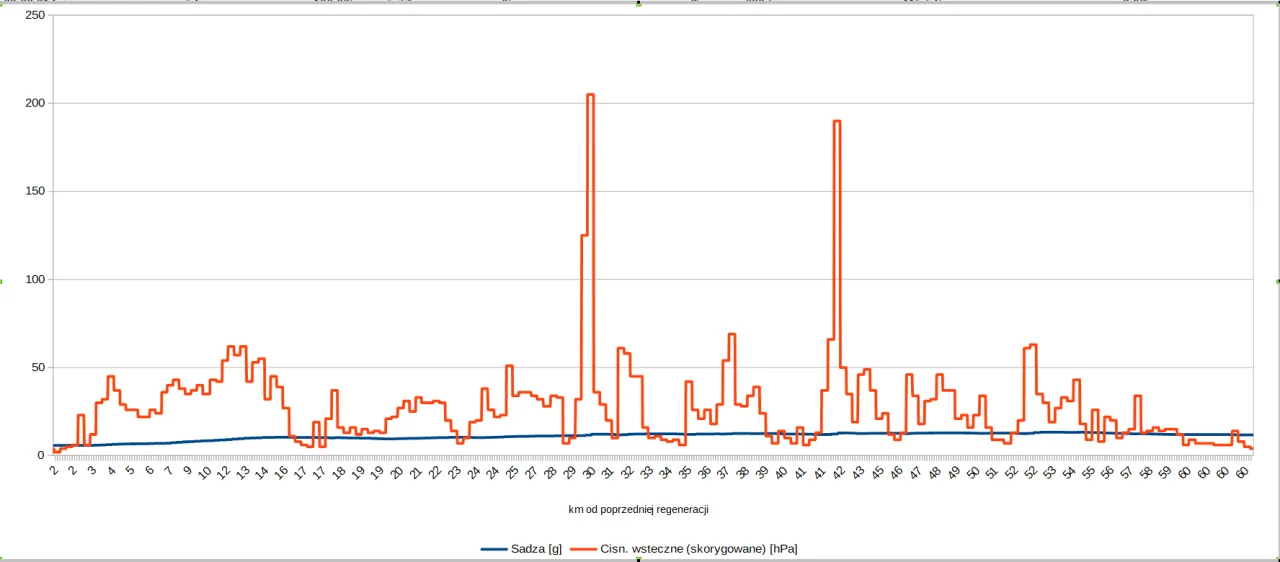Click the X axis label '14'
Viewport: 1280px width, 562px height.
263,472
